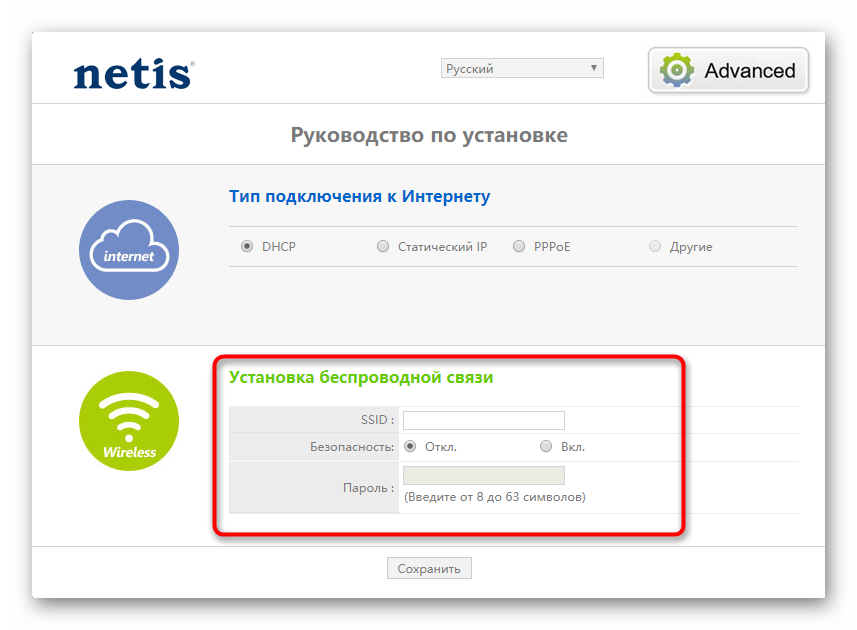The width and height of the screenshot is (857, 630).
Task: Click the Установка беспроводной связи title
Action: point(360,377)
